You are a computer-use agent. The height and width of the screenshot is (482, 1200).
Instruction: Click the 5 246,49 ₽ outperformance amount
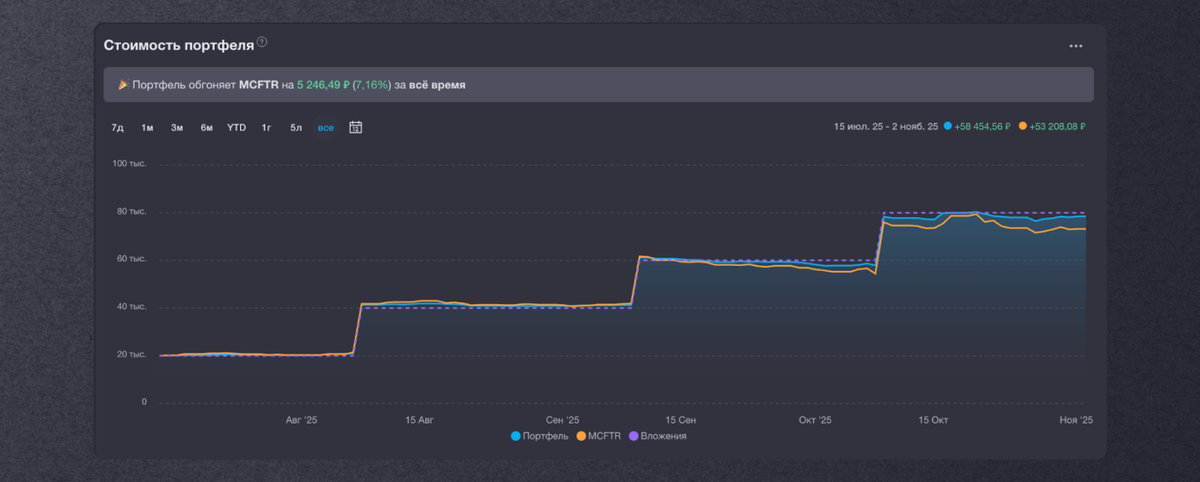322,85
